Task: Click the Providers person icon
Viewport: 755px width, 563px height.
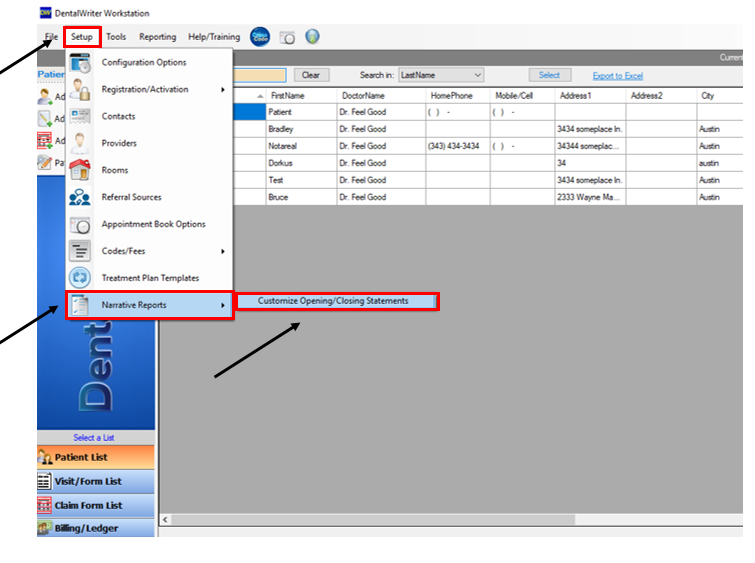Action: 80,144
